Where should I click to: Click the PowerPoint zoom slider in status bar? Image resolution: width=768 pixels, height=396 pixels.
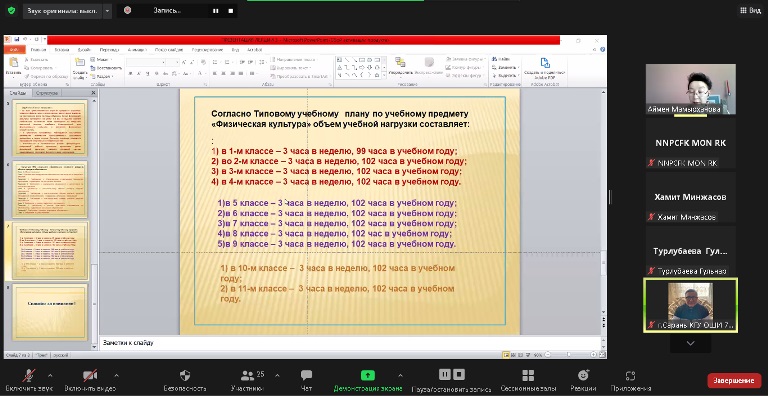click(x=568, y=354)
